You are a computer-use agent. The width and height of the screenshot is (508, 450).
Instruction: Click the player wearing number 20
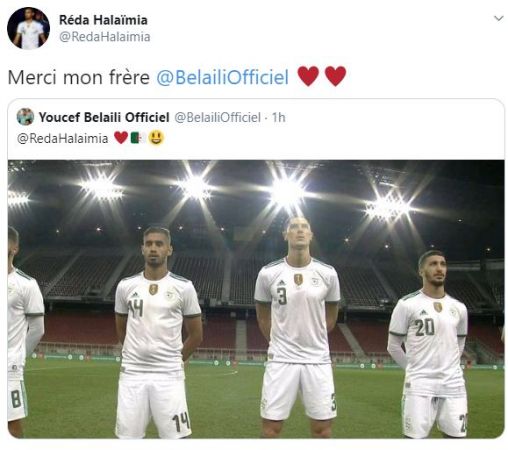[430, 345]
